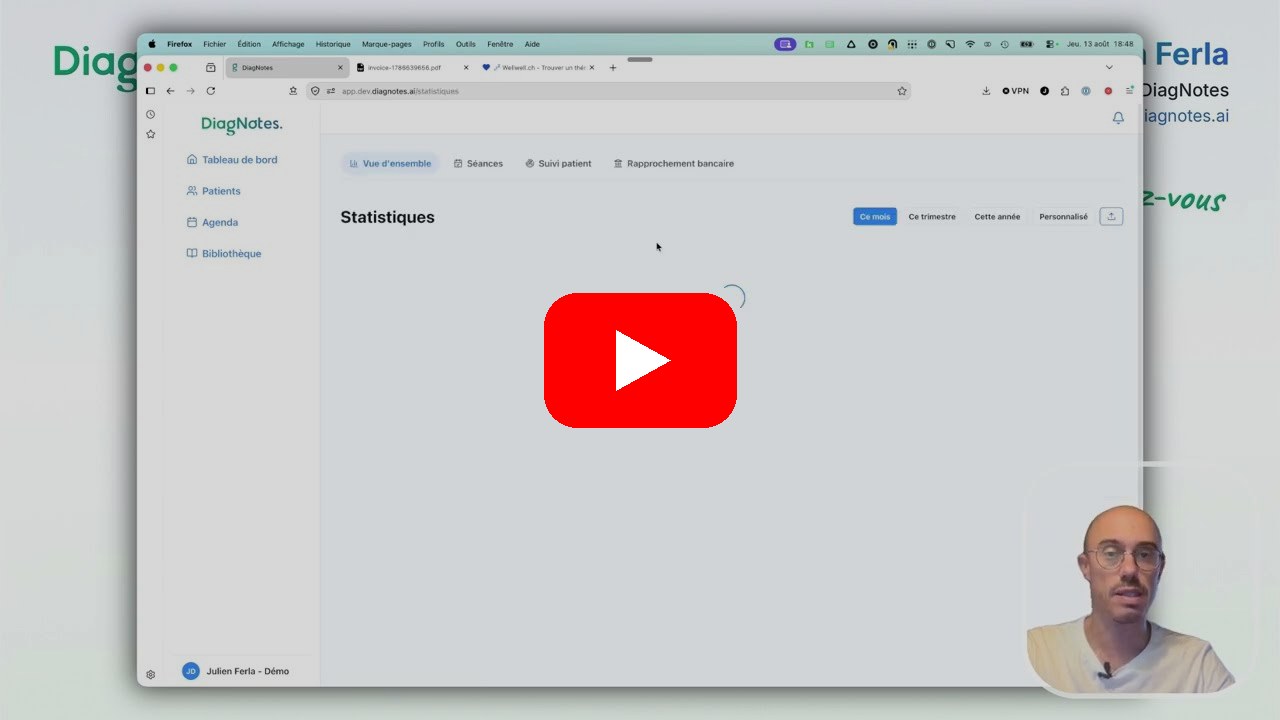Image resolution: width=1280 pixels, height=720 pixels.
Task: Open the Profils menu
Action: click(x=433, y=44)
